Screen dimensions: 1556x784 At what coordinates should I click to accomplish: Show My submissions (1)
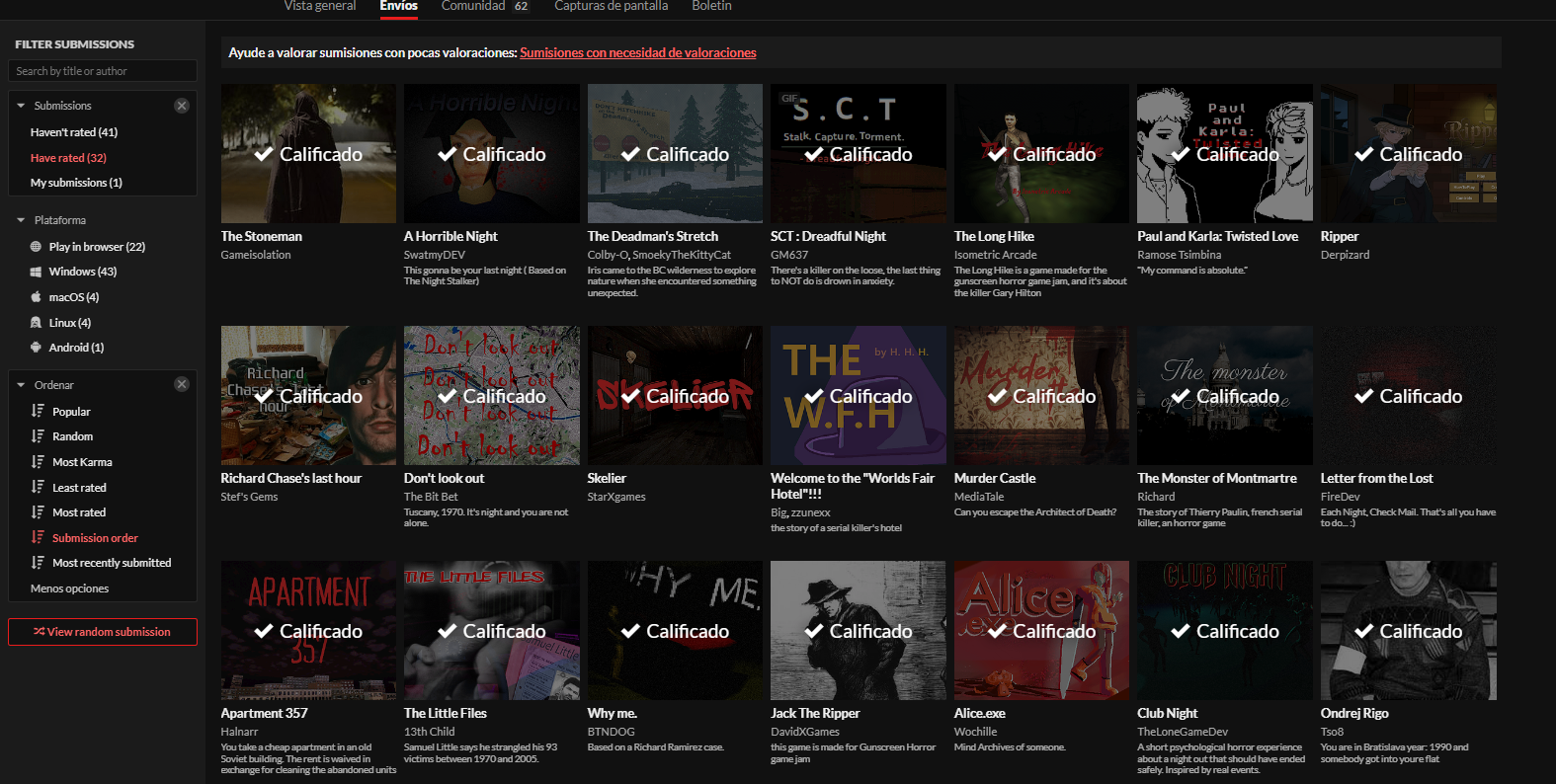(x=76, y=183)
